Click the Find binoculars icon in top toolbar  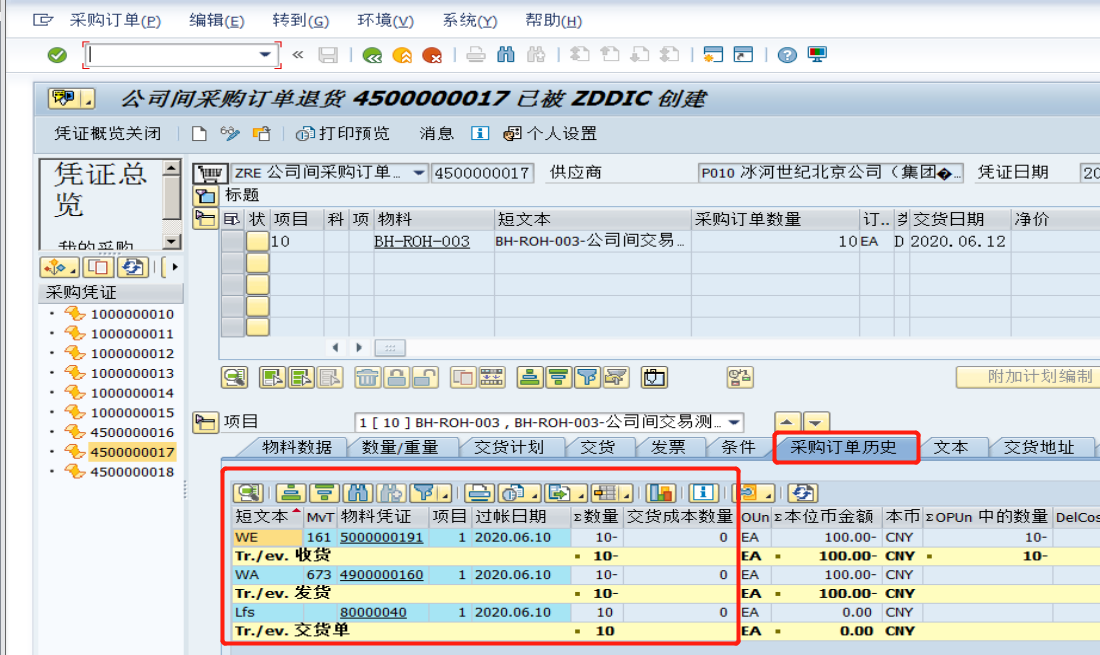[506, 55]
